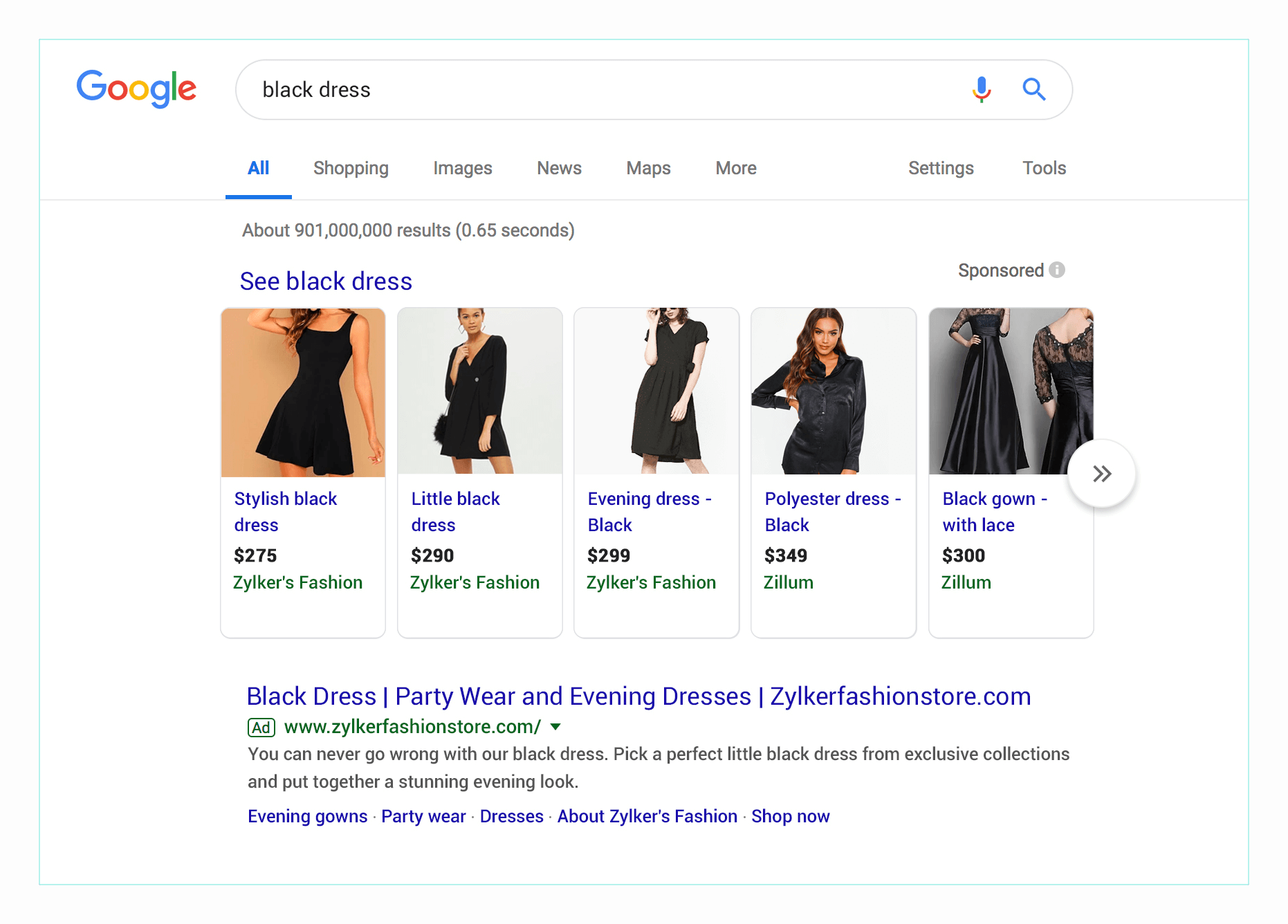Start voice search with microphone icon
Screen dimensions: 1288x924
pos(981,89)
